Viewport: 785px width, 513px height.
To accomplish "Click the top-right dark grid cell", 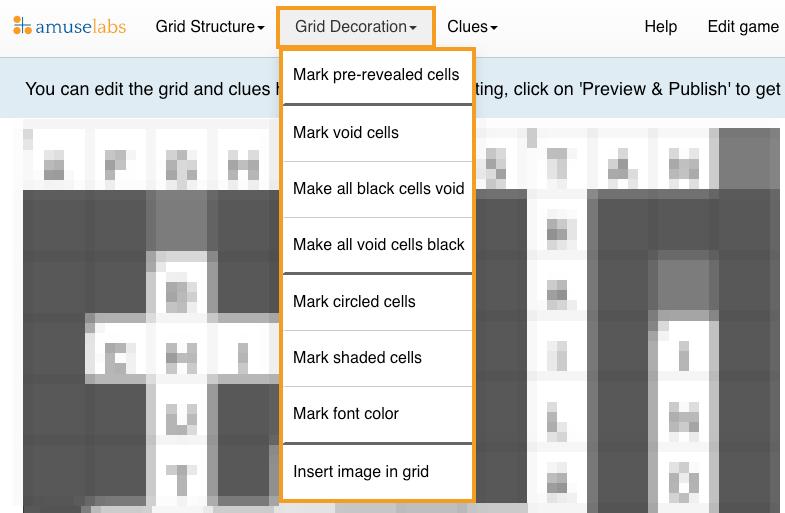I will 749,159.
